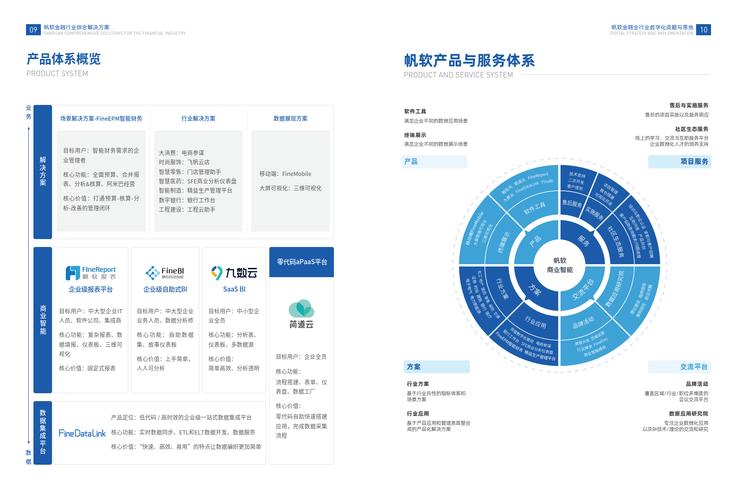Click the 数据展现方案 column heading

(290, 118)
